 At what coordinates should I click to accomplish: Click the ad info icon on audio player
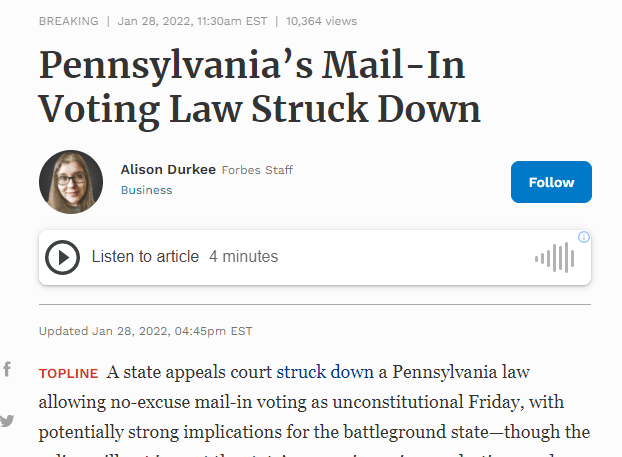(x=584, y=237)
